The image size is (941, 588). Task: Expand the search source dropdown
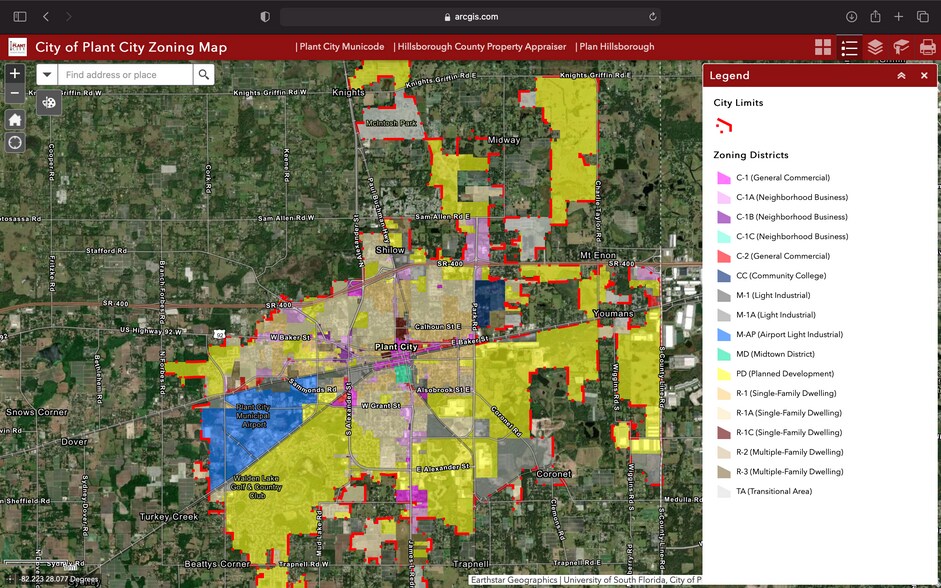[x=47, y=75]
